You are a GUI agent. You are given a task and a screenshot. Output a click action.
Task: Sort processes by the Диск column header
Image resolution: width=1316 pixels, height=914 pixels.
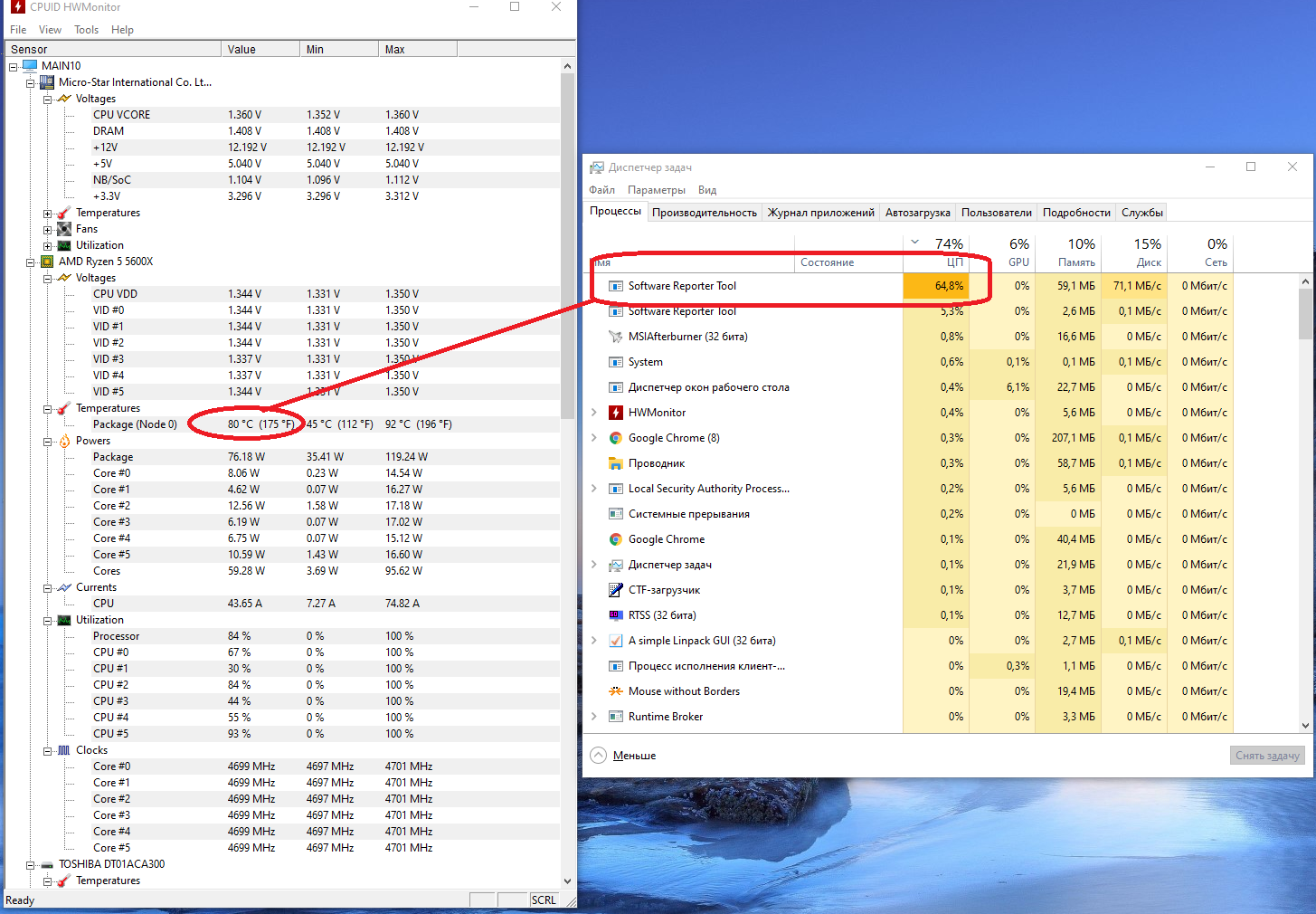coord(1134,253)
